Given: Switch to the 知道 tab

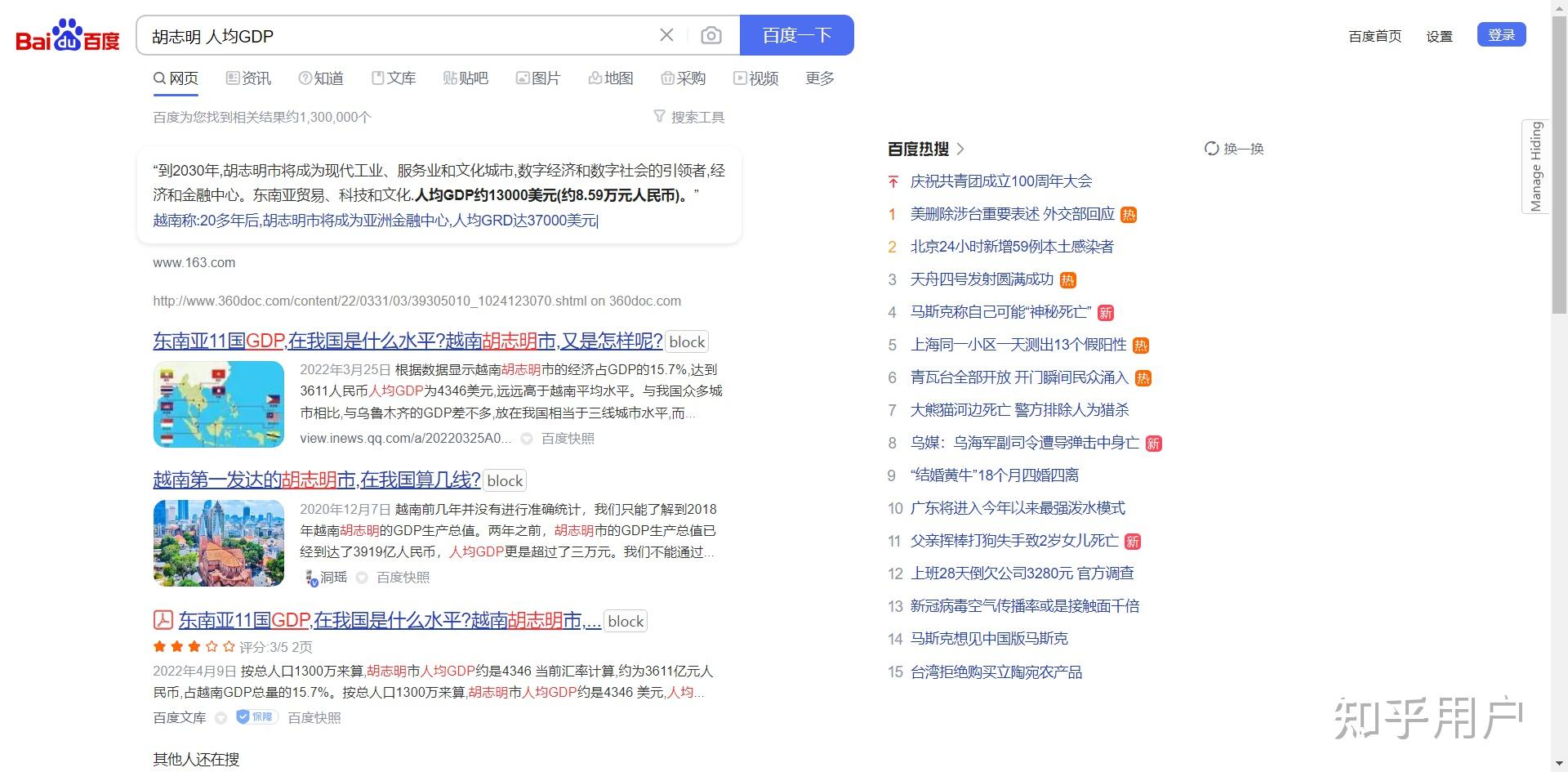Looking at the screenshot, I should pyautogui.click(x=321, y=78).
